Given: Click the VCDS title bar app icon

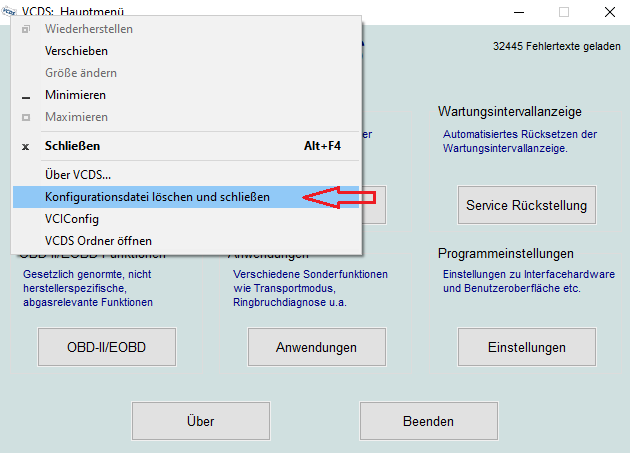Looking at the screenshot, I should tap(9, 11).
